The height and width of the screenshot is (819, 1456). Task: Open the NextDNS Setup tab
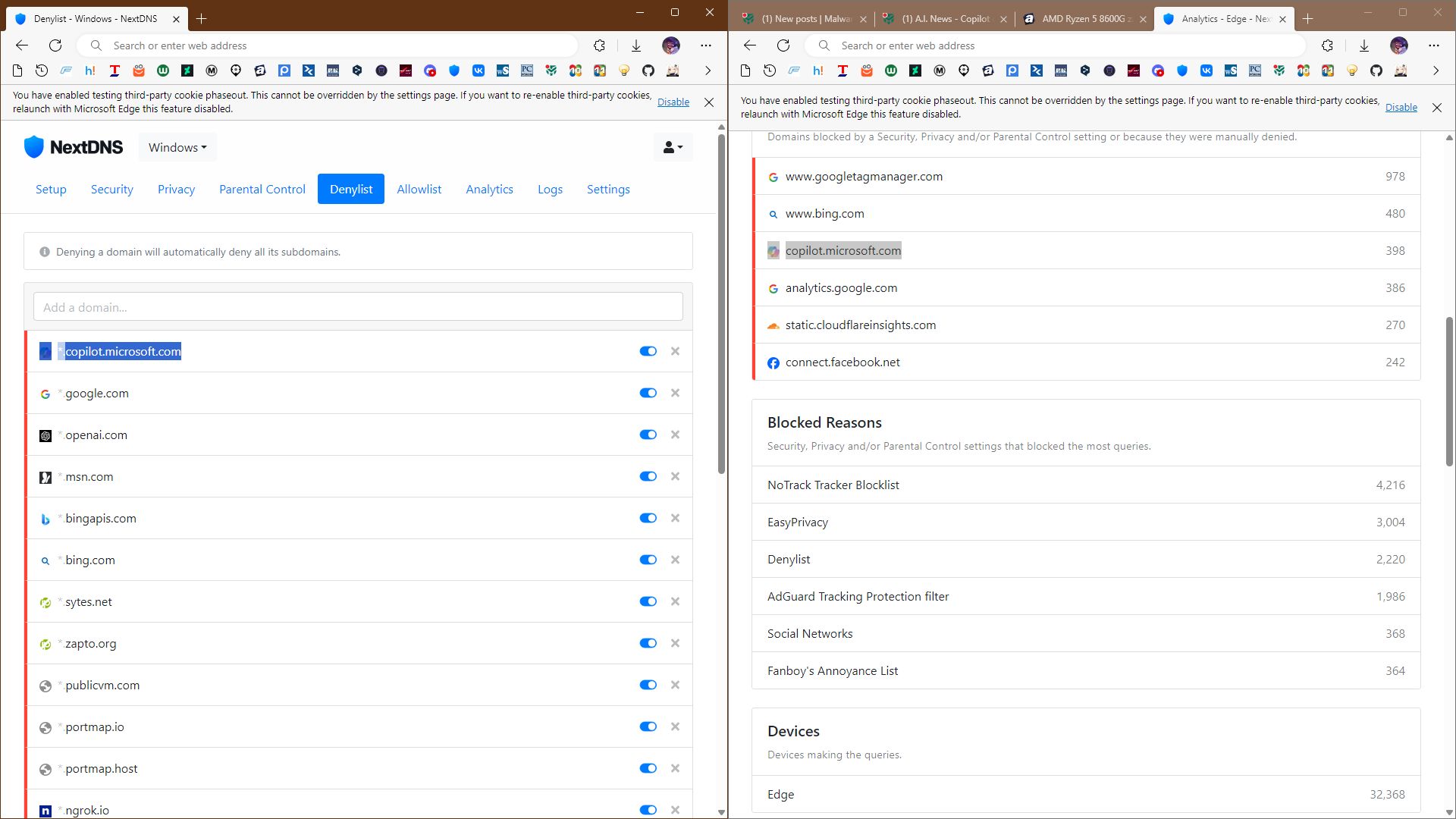tap(51, 189)
